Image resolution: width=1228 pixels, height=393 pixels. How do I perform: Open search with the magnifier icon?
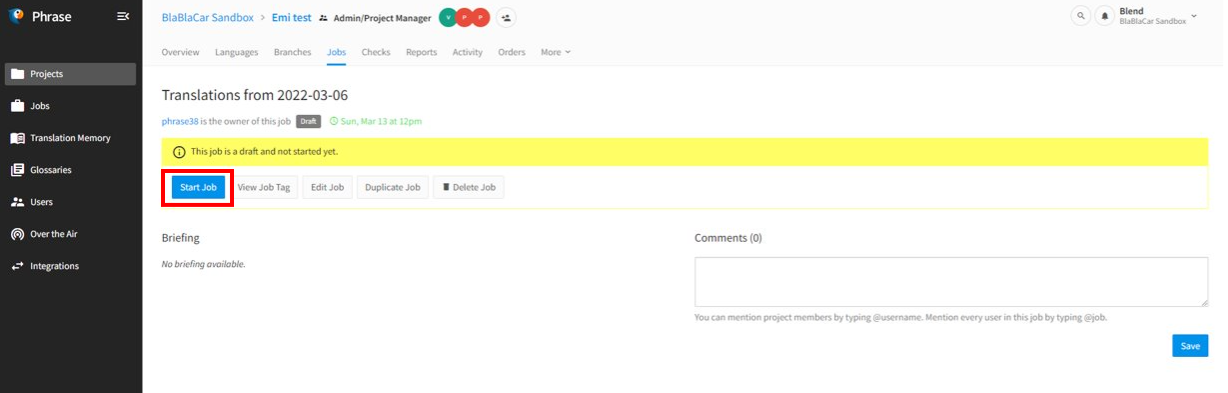point(1080,17)
